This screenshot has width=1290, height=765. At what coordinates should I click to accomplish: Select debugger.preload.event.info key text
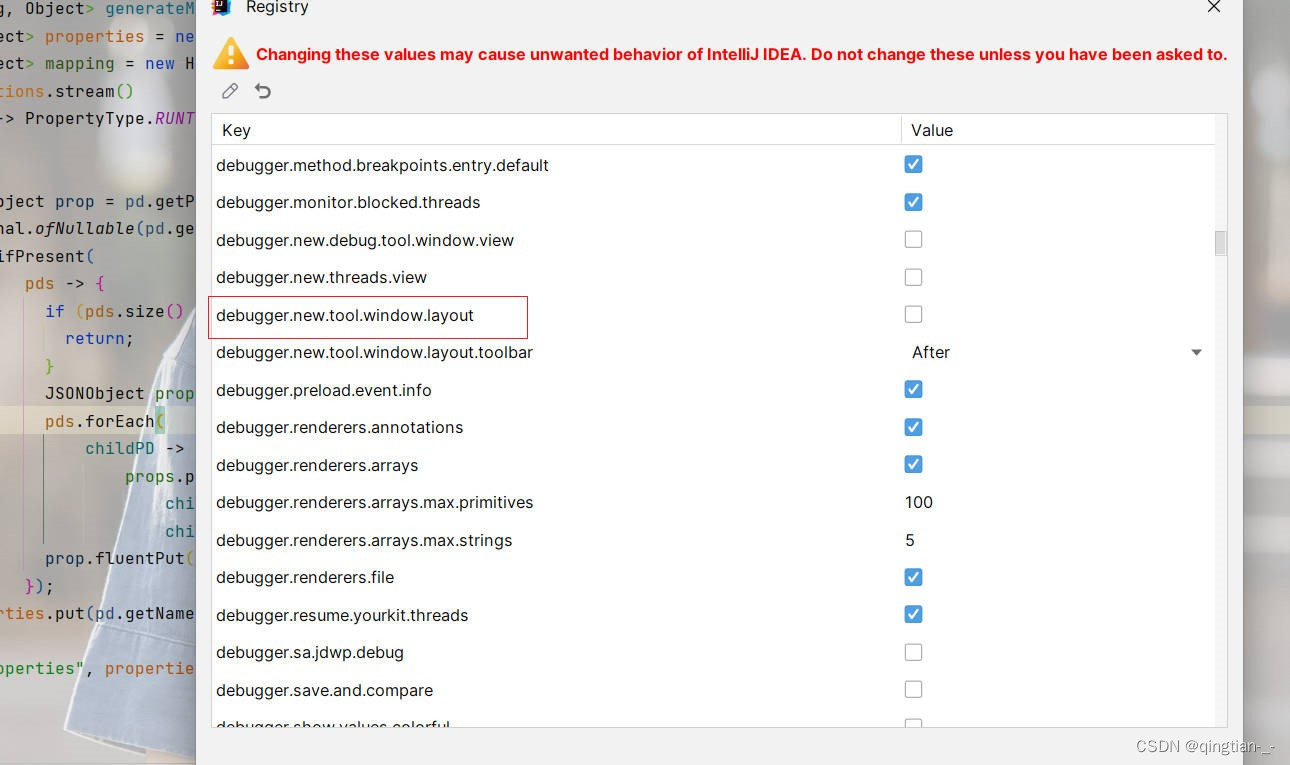pos(324,390)
